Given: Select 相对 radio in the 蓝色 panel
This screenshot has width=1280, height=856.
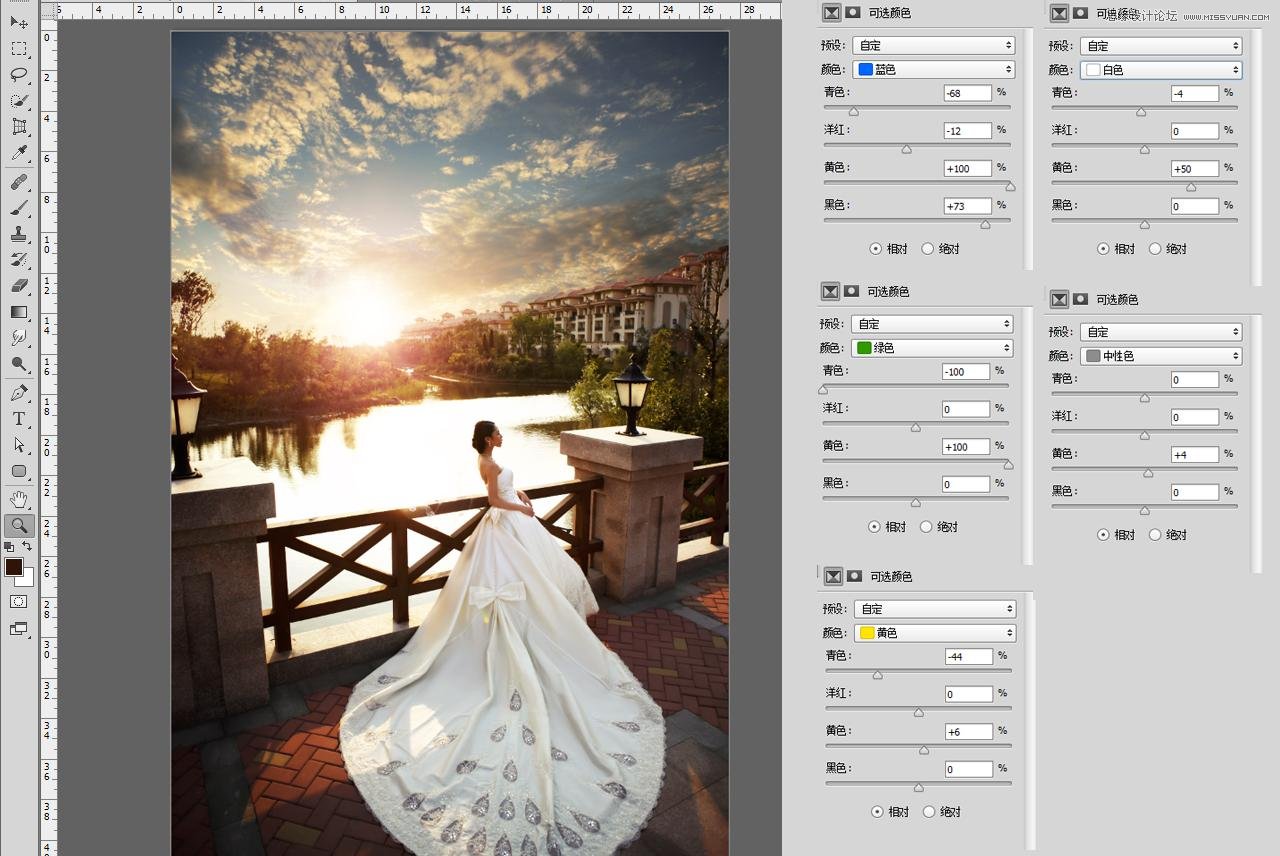Looking at the screenshot, I should (876, 249).
